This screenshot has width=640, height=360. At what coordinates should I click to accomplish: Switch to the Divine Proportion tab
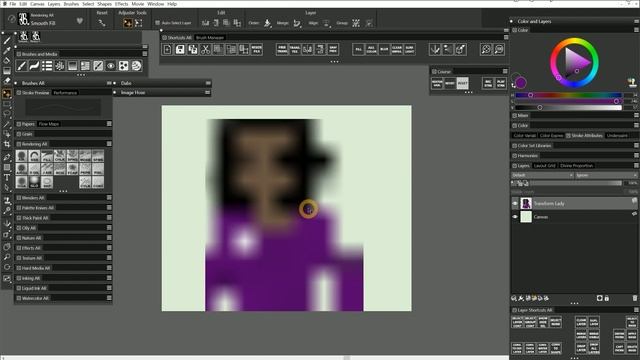point(576,166)
